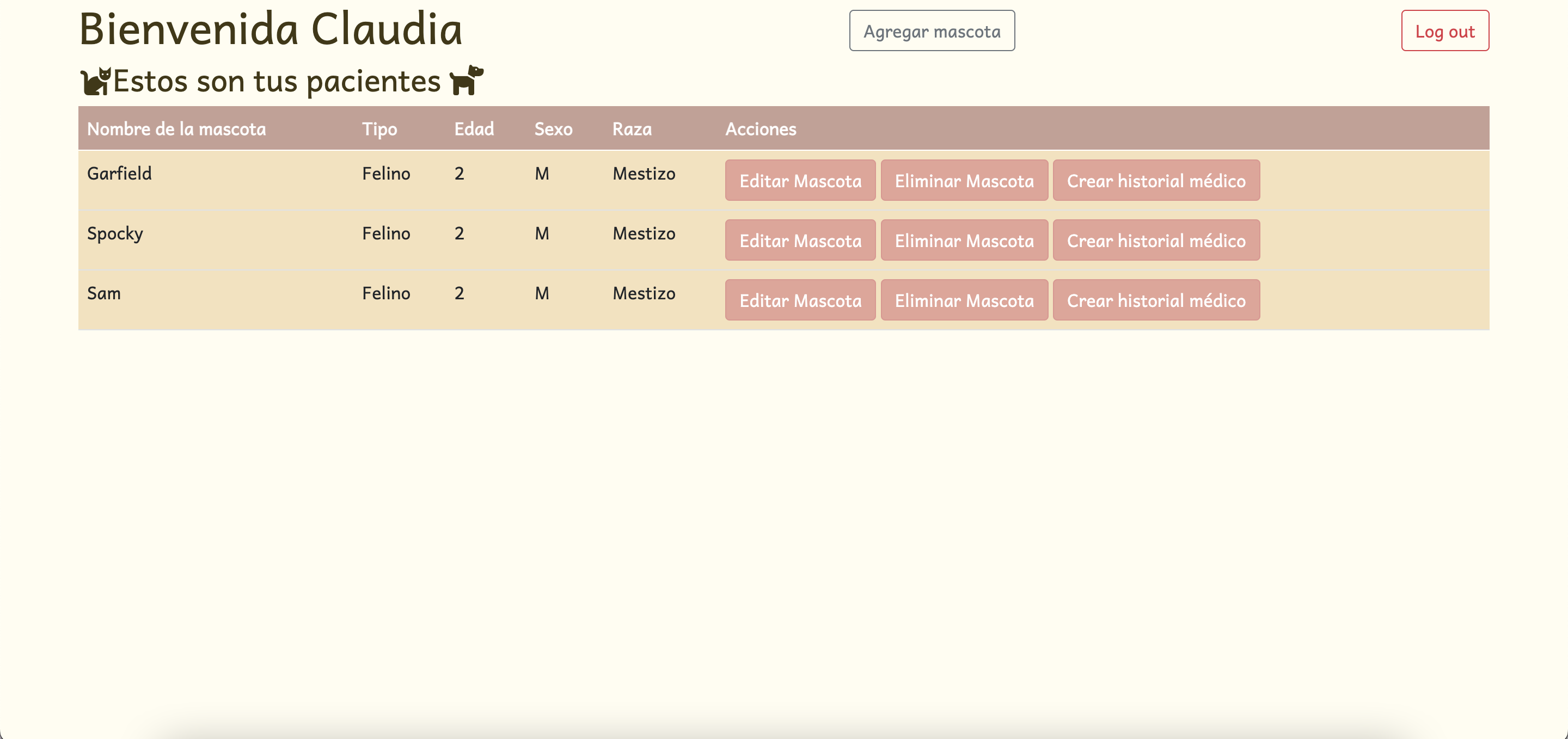Viewport: 1568px width, 739px height.
Task: Click the Raza column header
Action: click(632, 128)
